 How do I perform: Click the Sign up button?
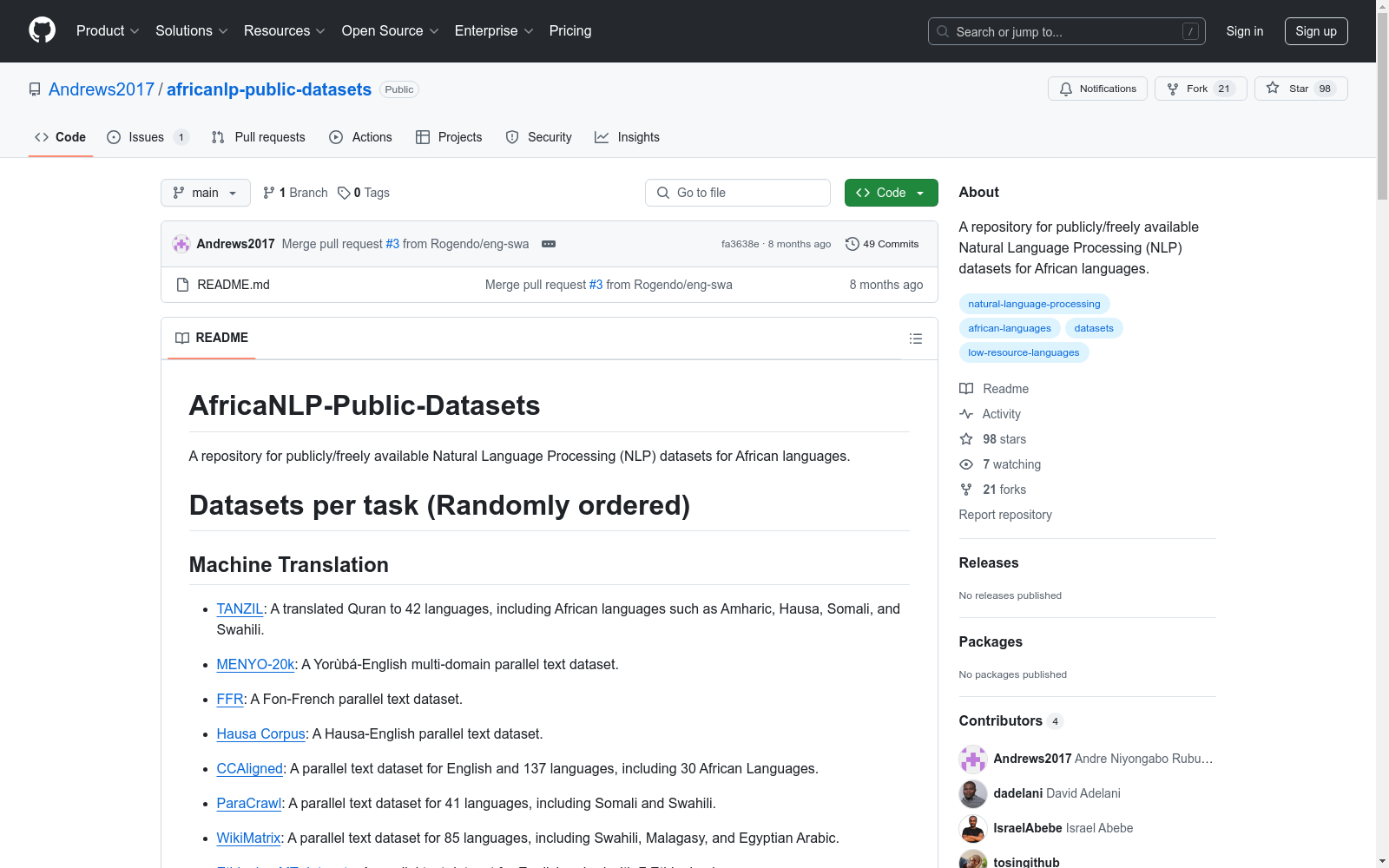1316,31
